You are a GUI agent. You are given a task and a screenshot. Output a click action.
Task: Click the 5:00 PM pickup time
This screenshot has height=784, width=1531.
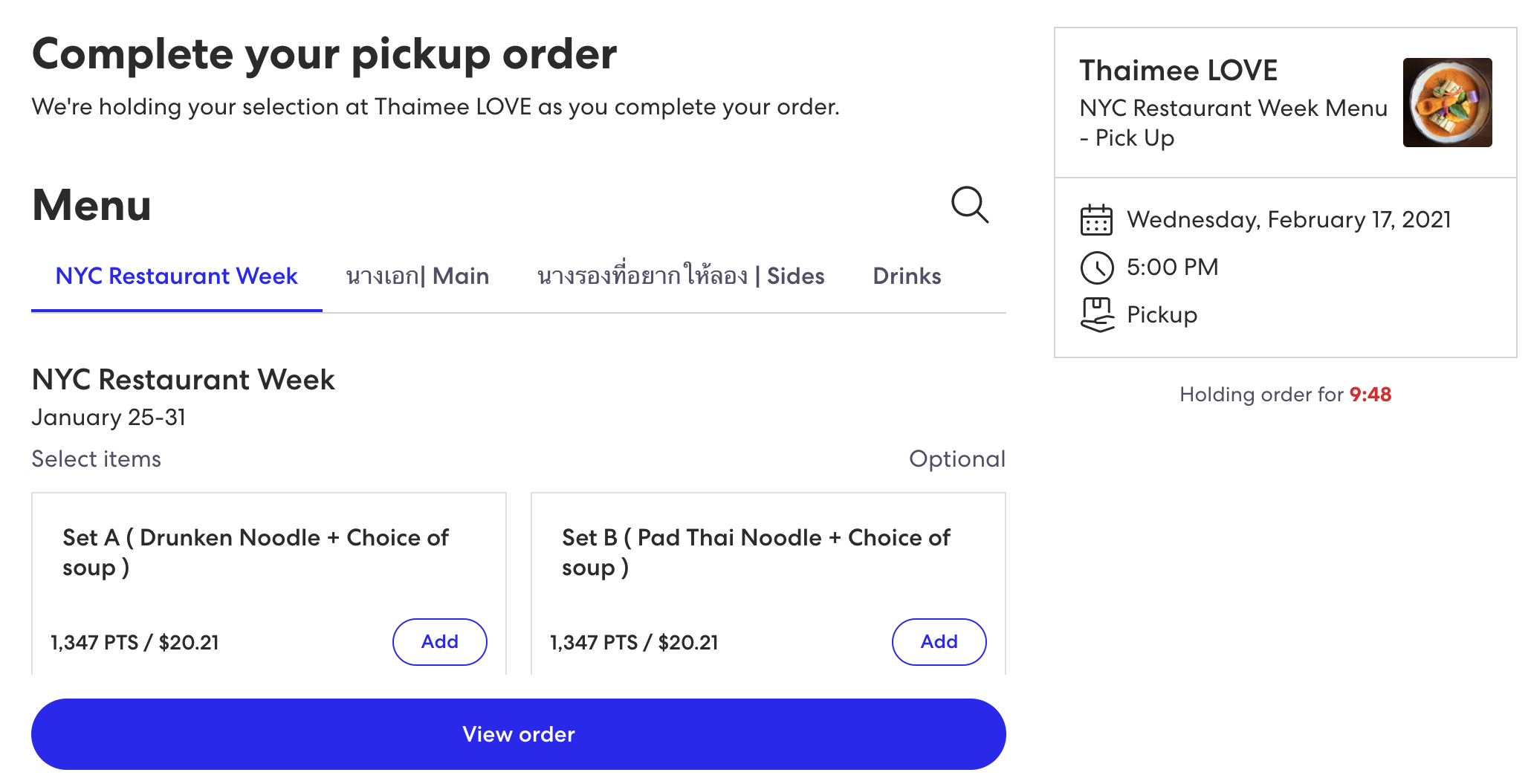[1172, 267]
